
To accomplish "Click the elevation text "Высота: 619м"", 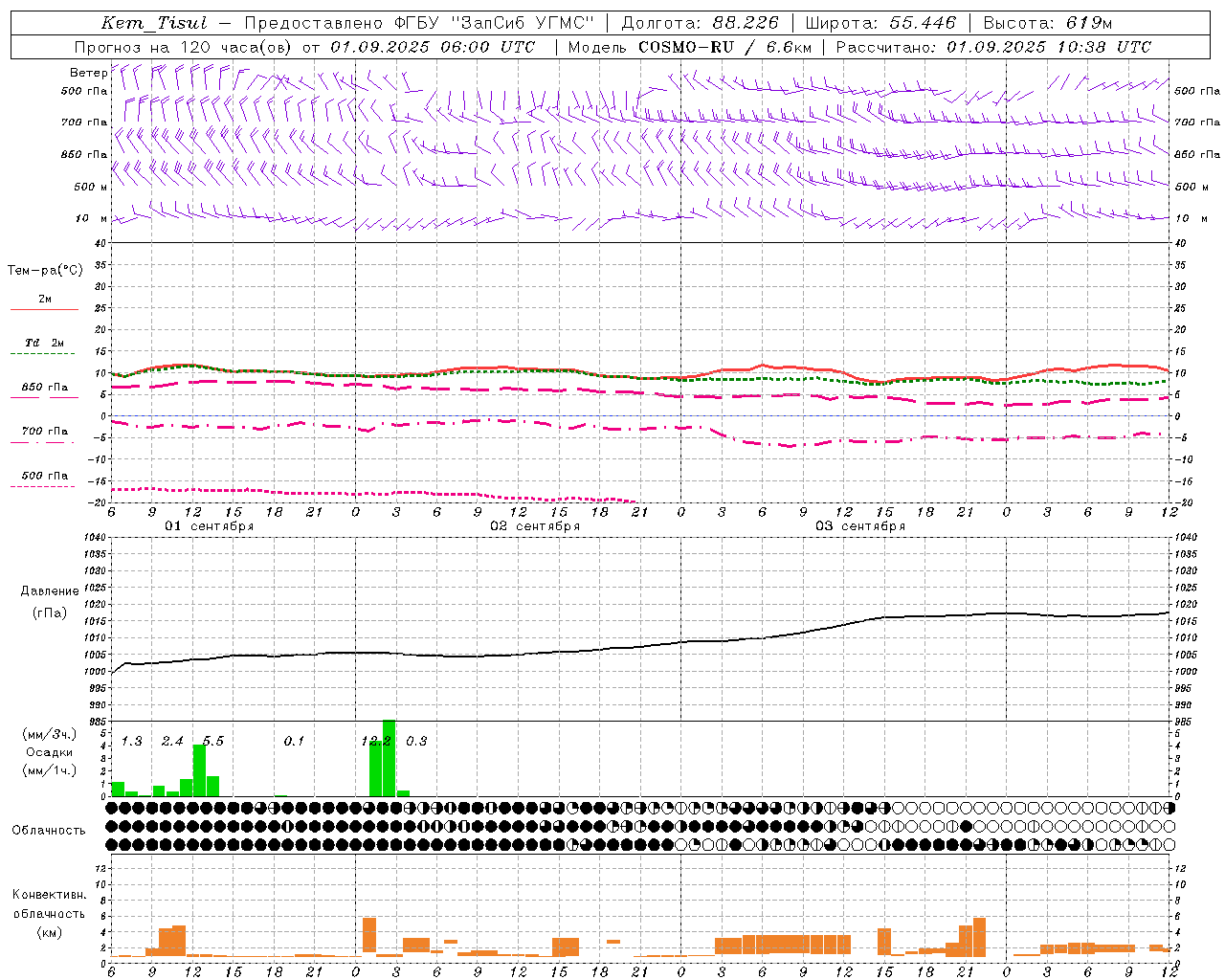I will (1048, 23).
